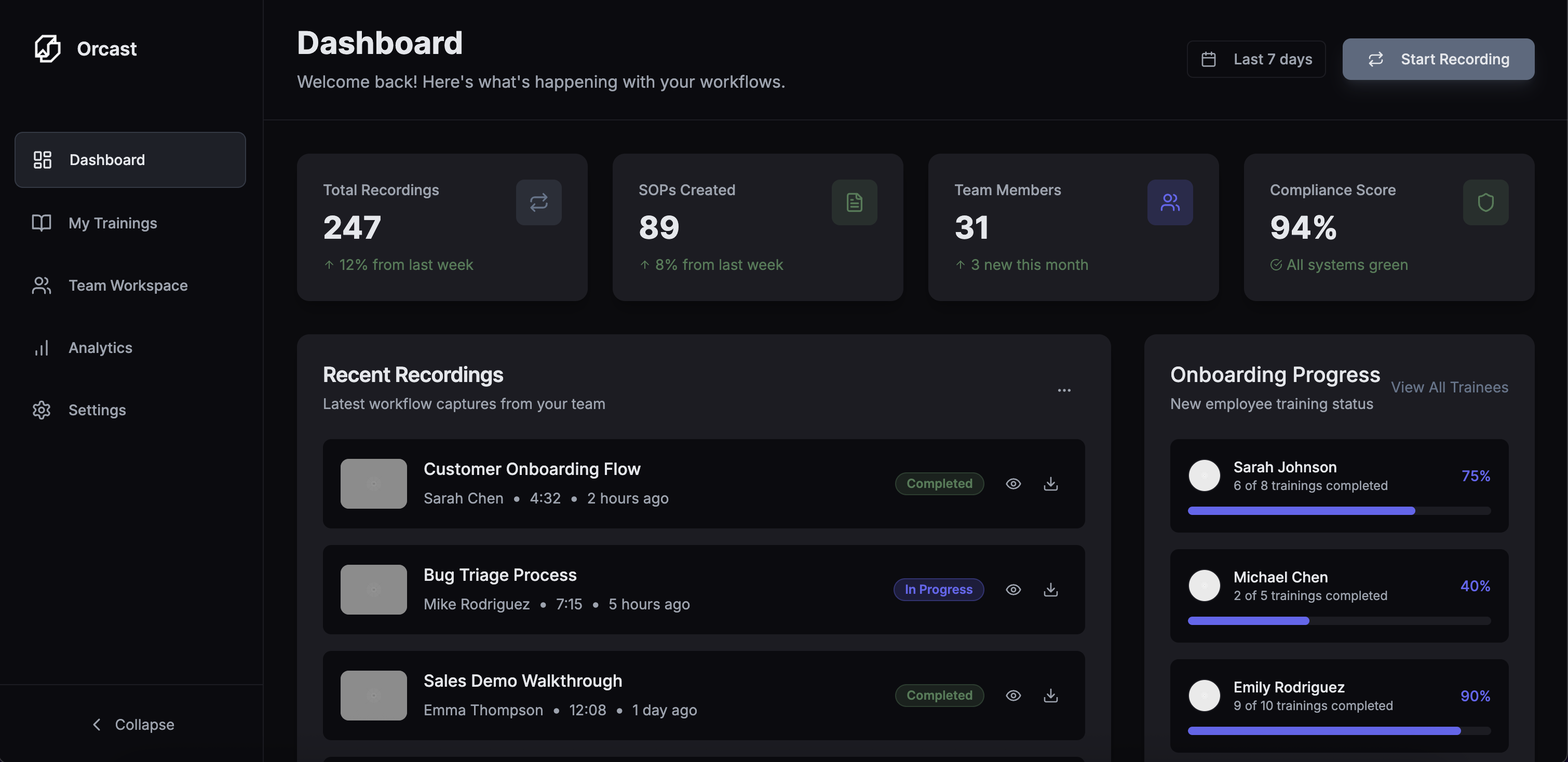The height and width of the screenshot is (762, 1568).
Task: Click Sarah Johnson's name
Action: tap(1285, 467)
